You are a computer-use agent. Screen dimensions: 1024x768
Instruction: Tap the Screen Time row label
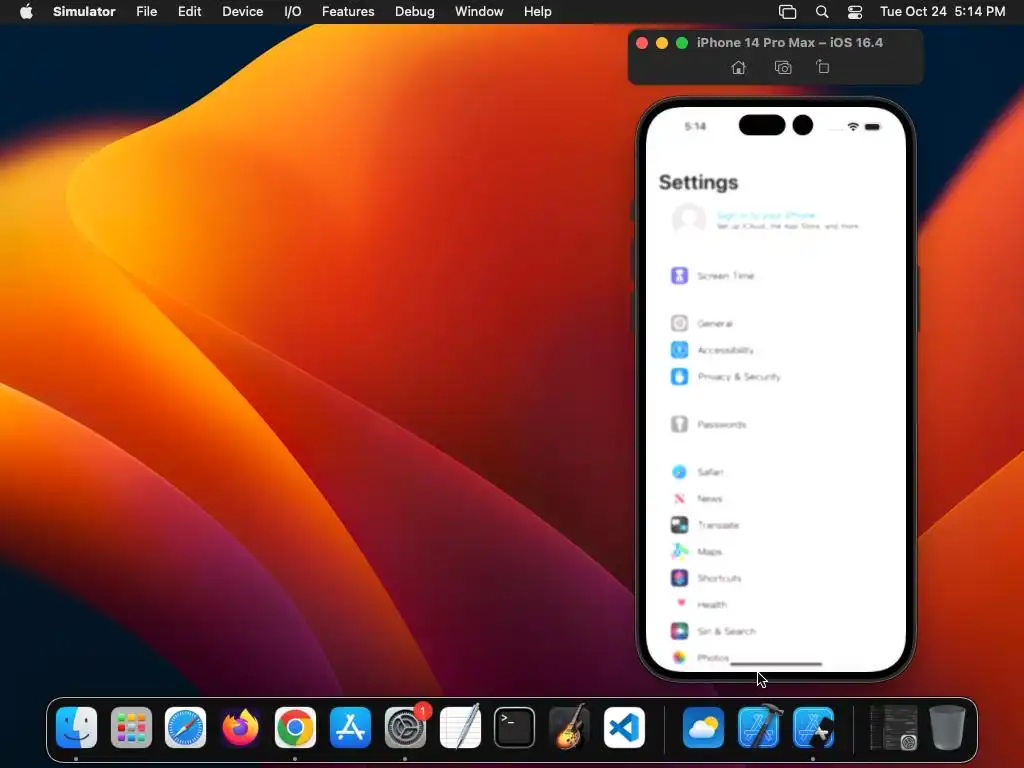pos(726,276)
